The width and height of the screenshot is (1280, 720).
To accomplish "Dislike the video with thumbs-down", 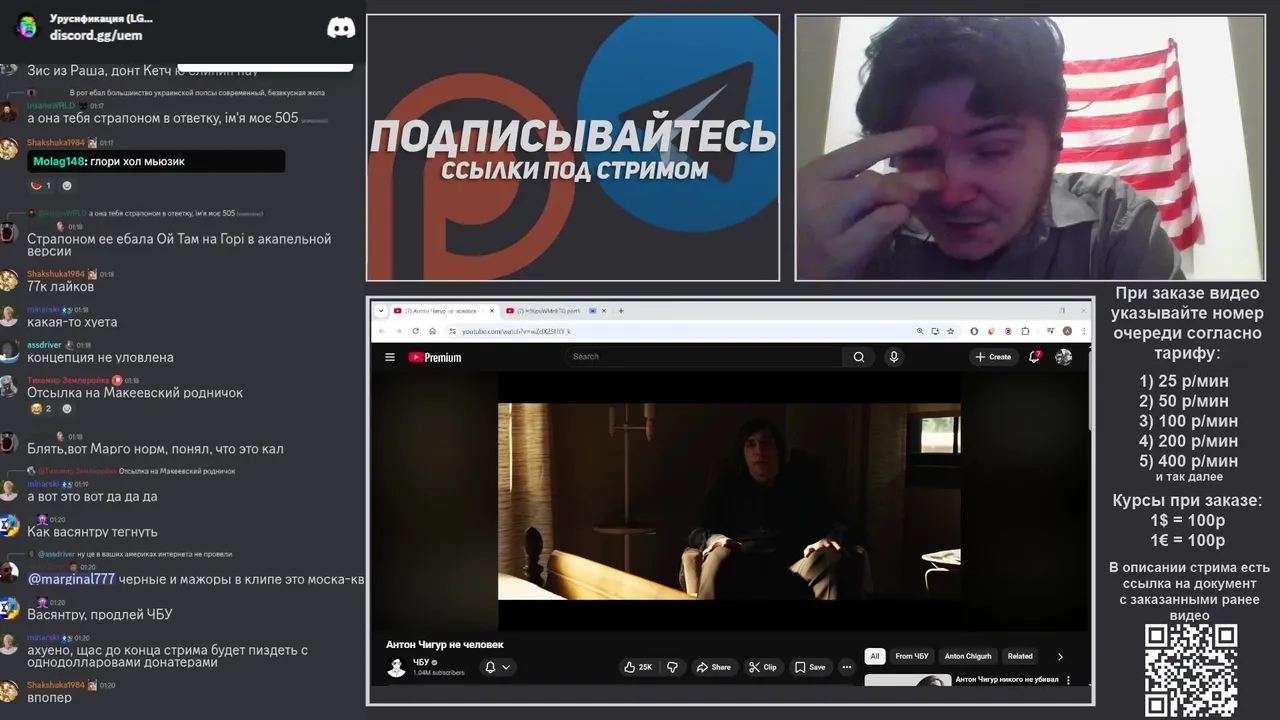I will pos(673,667).
